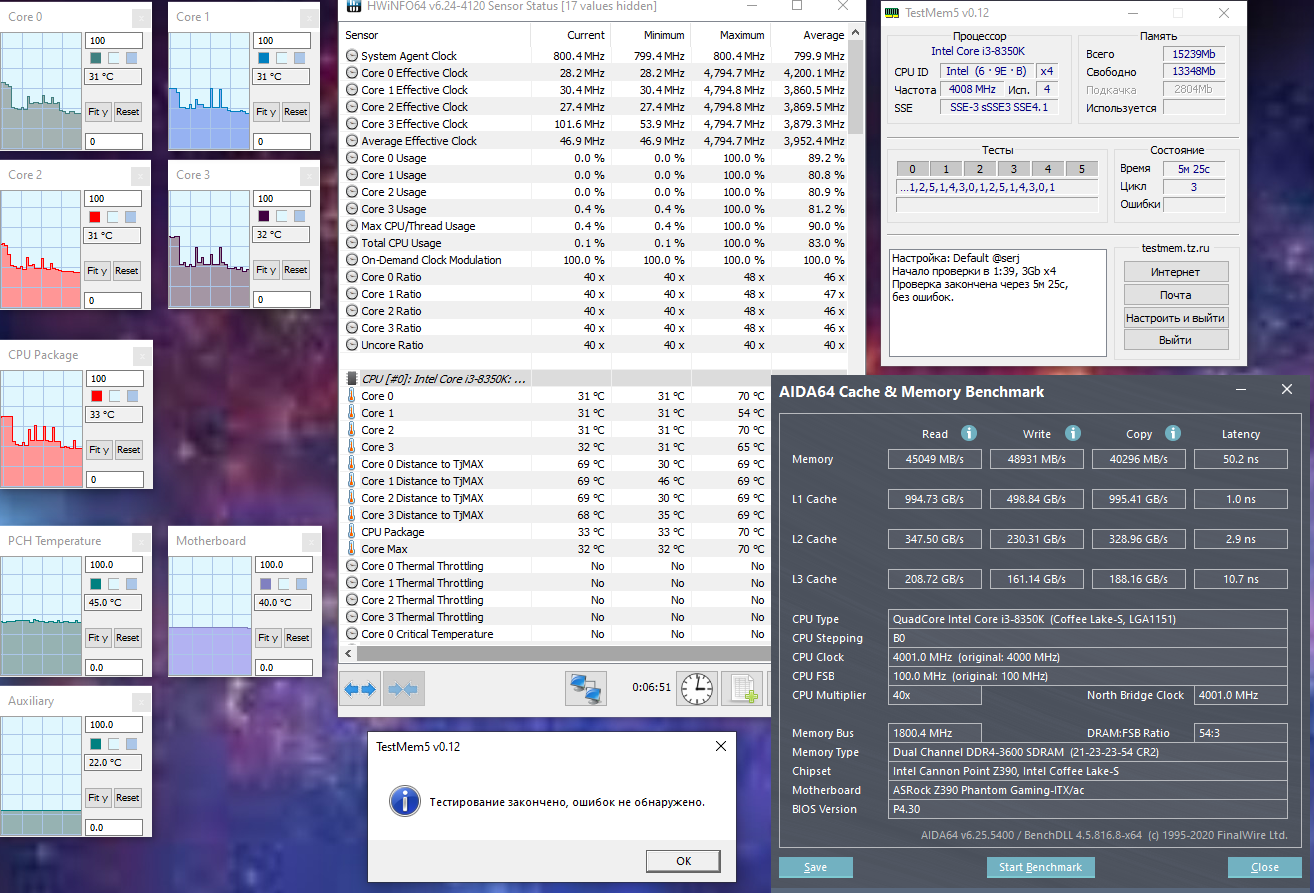1314x893 pixels.
Task: Open HWiNFO remote network monitors icon
Action: coord(585,688)
